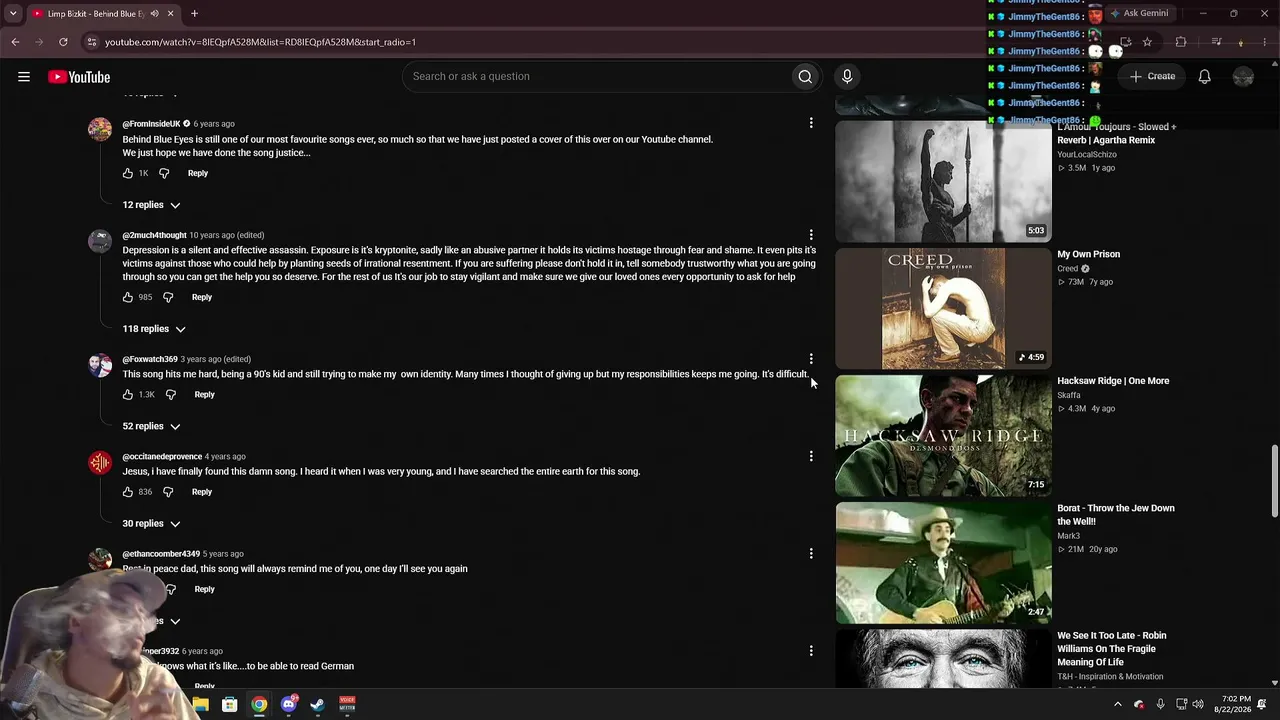Dislike the @occitanedeprovence comment
This screenshot has height=720, width=1280.
[168, 492]
